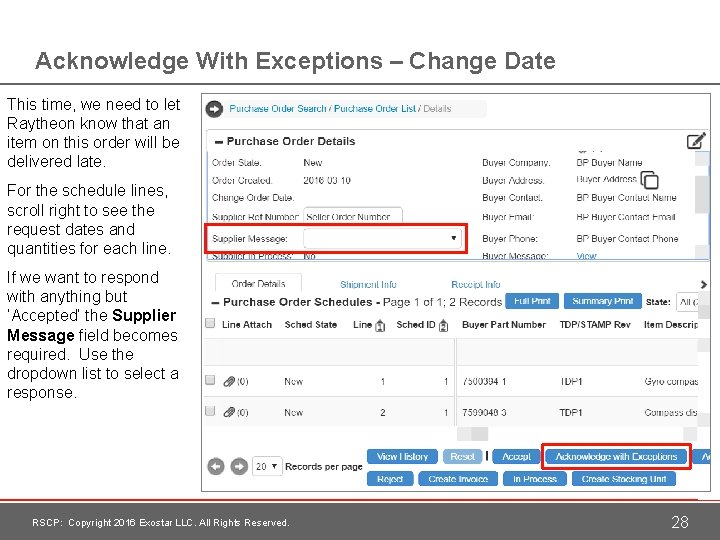Click the Line column sort icon
This screenshot has width=720, height=540.
click(x=380, y=326)
